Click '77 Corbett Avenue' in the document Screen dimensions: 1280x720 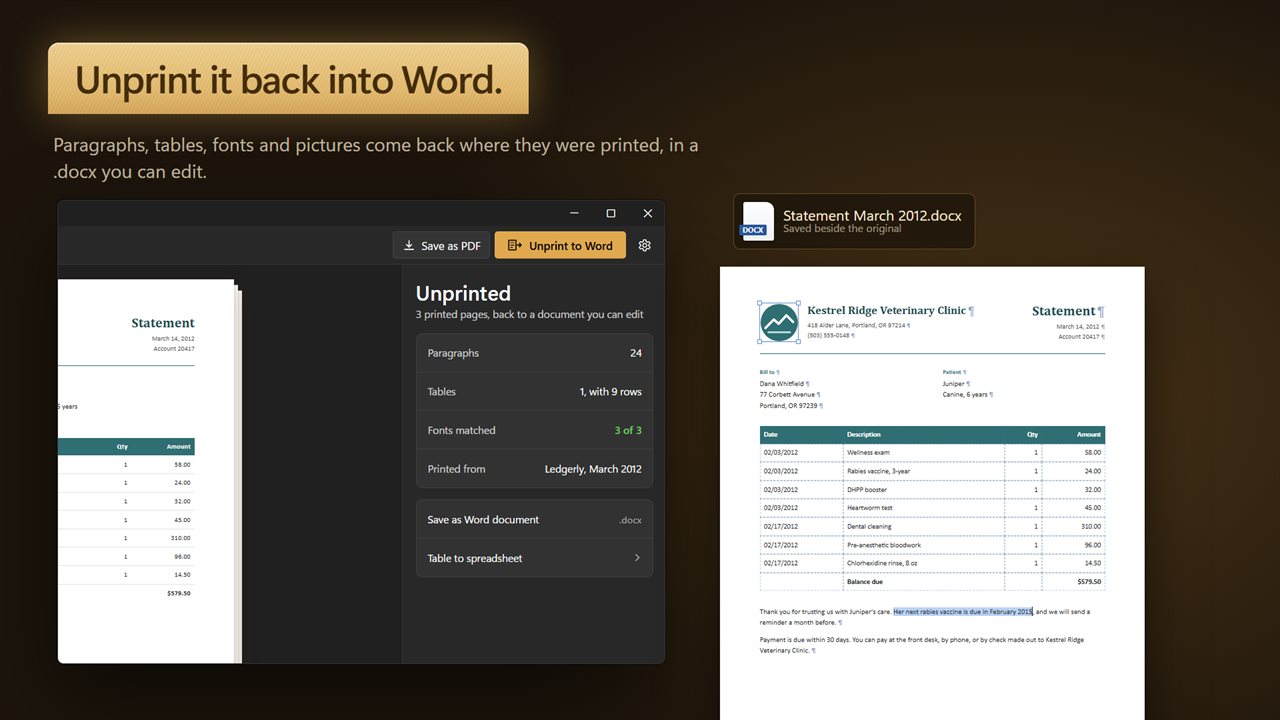tap(787, 395)
